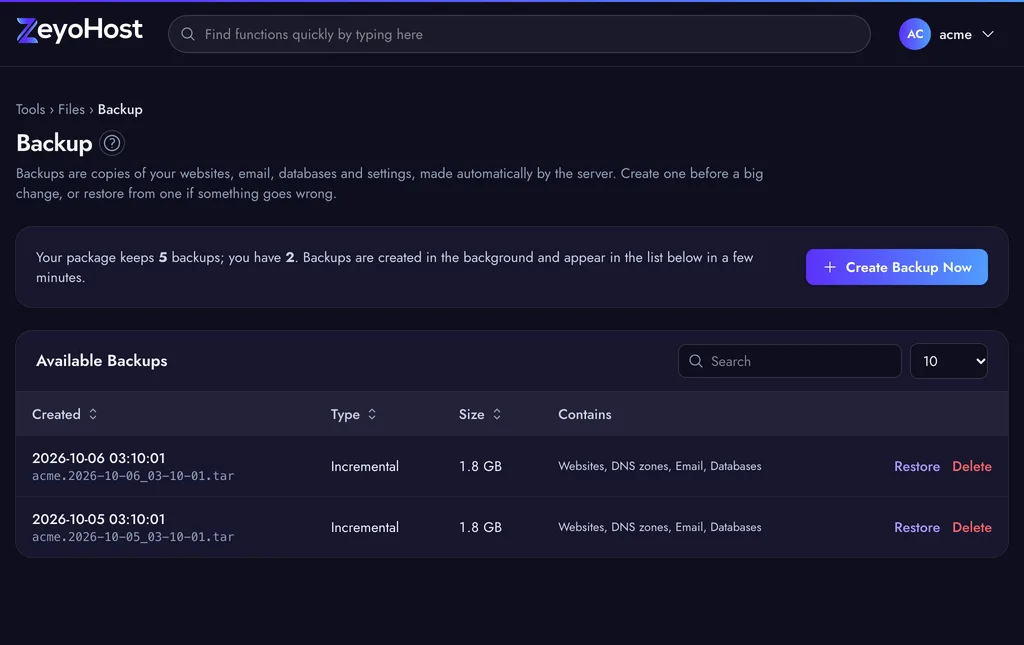
Task: Click the acme.2026-10-06_03-10-01.tar file name
Action: tap(133, 476)
